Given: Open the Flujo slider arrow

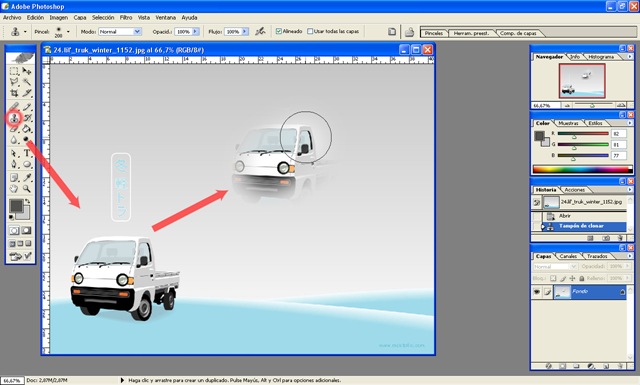Looking at the screenshot, I should coord(245,31).
